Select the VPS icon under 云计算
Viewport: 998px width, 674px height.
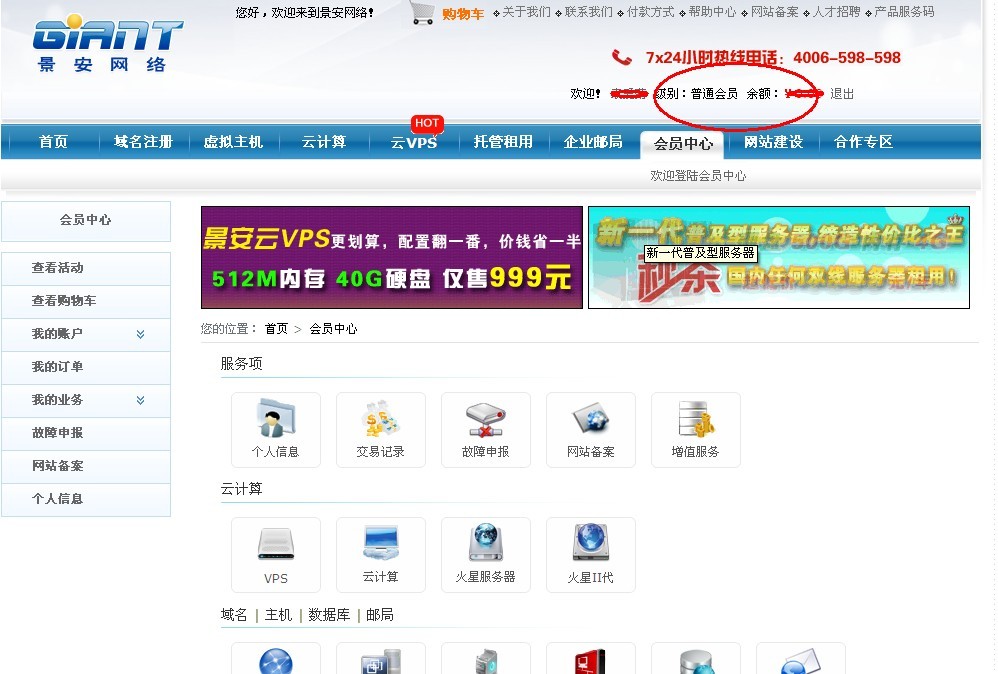276,553
